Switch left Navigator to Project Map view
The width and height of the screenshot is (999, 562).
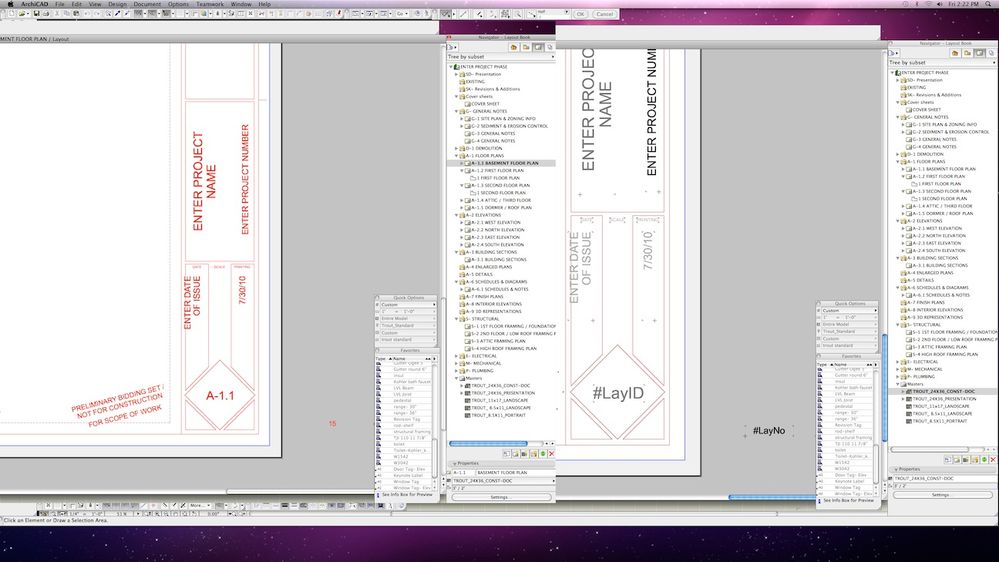point(514,47)
